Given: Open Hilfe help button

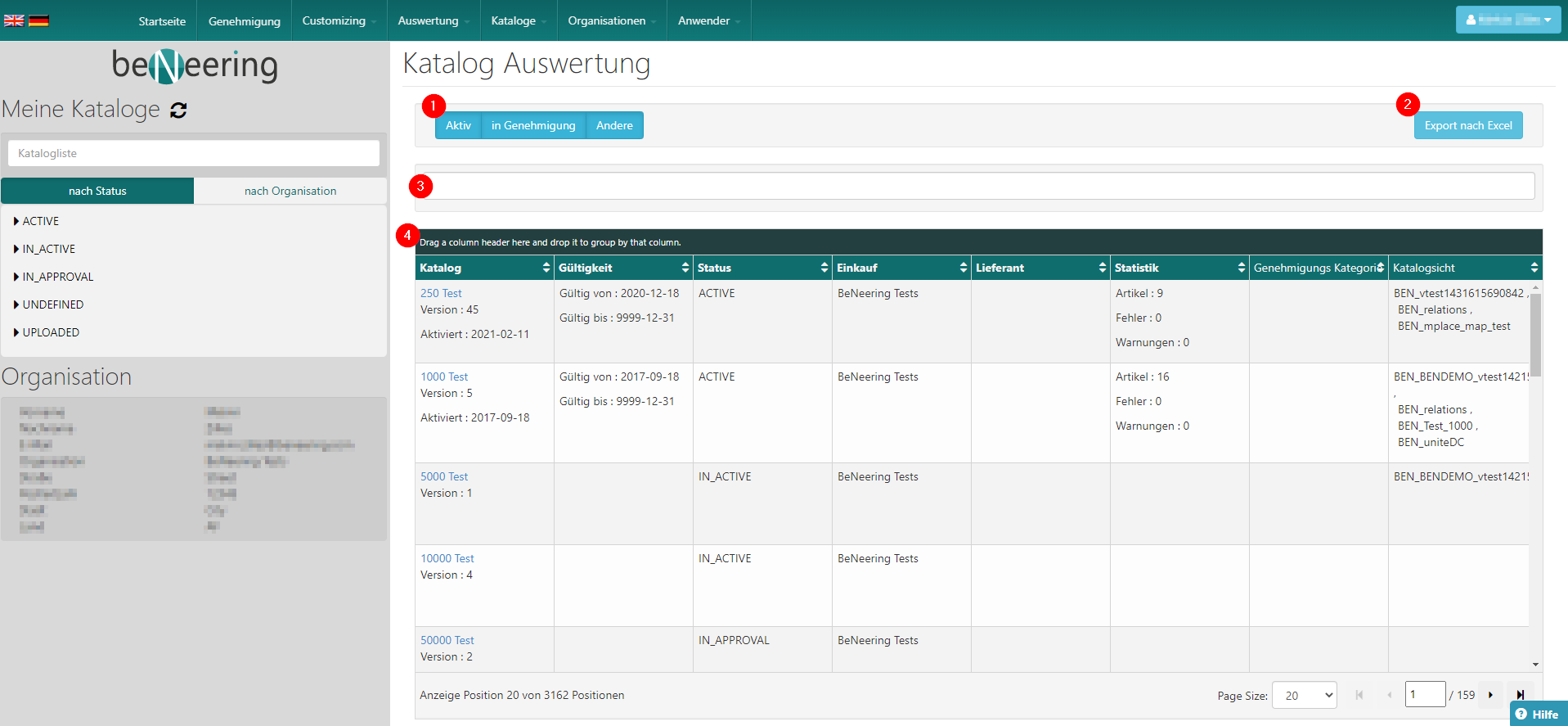Looking at the screenshot, I should pyautogui.click(x=1538, y=714).
